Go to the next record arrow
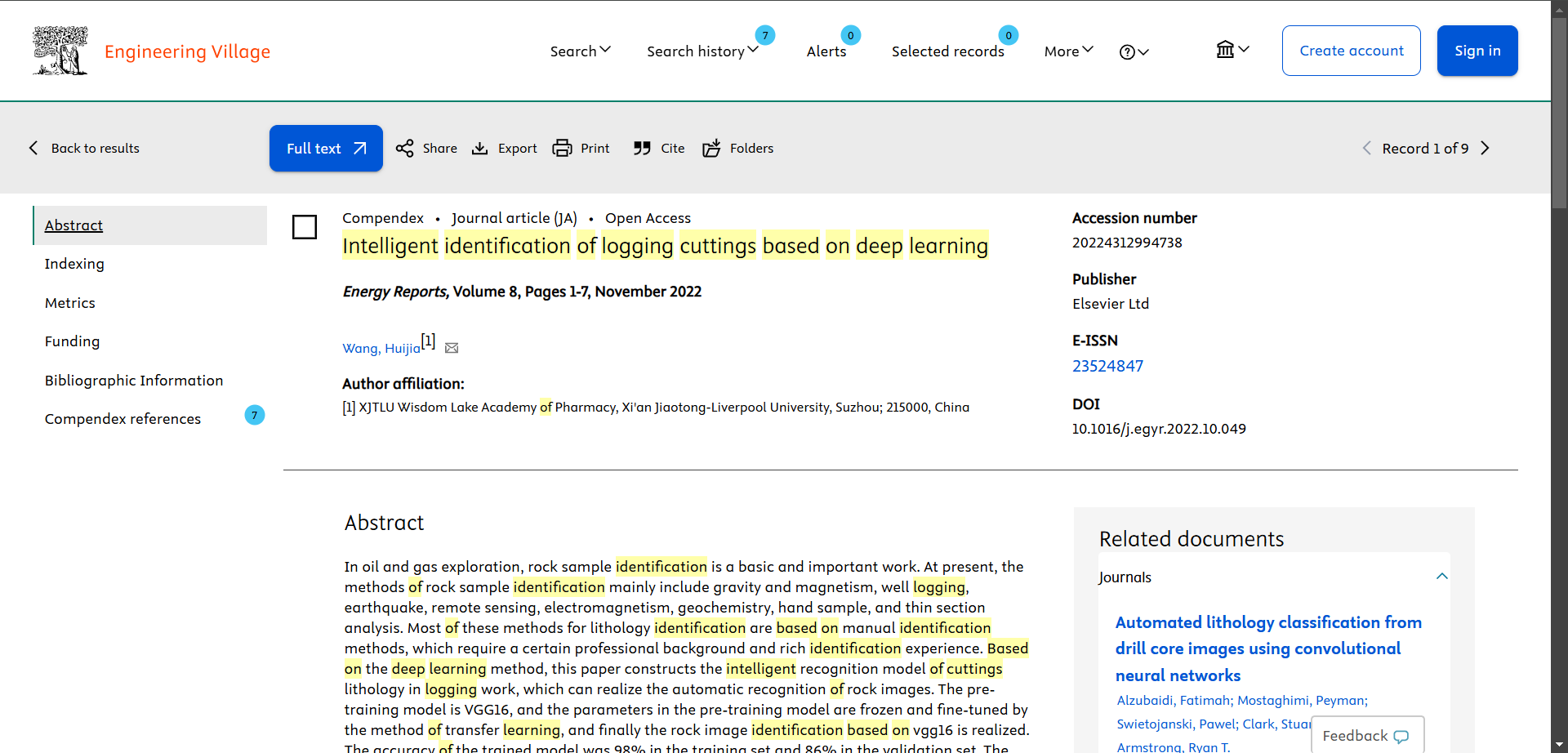This screenshot has width=1568, height=753. [1486, 148]
